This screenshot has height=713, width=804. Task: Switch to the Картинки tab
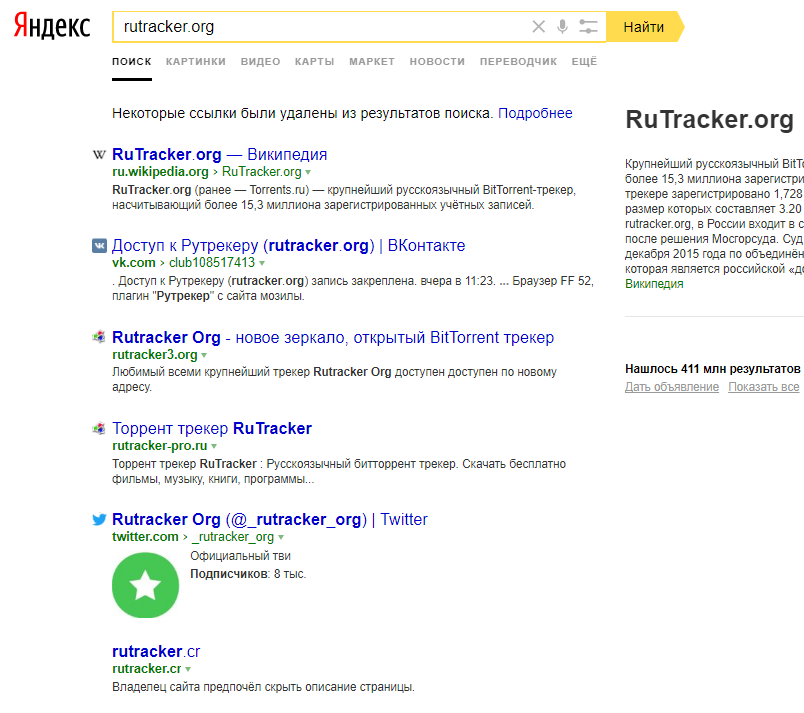point(196,62)
